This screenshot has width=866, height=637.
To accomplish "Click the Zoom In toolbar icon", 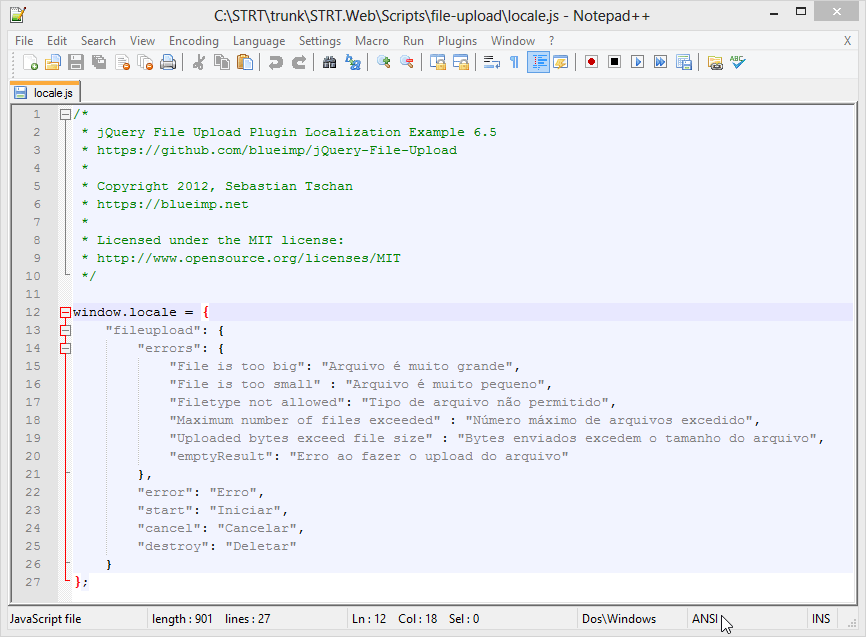I will pyautogui.click(x=384, y=62).
